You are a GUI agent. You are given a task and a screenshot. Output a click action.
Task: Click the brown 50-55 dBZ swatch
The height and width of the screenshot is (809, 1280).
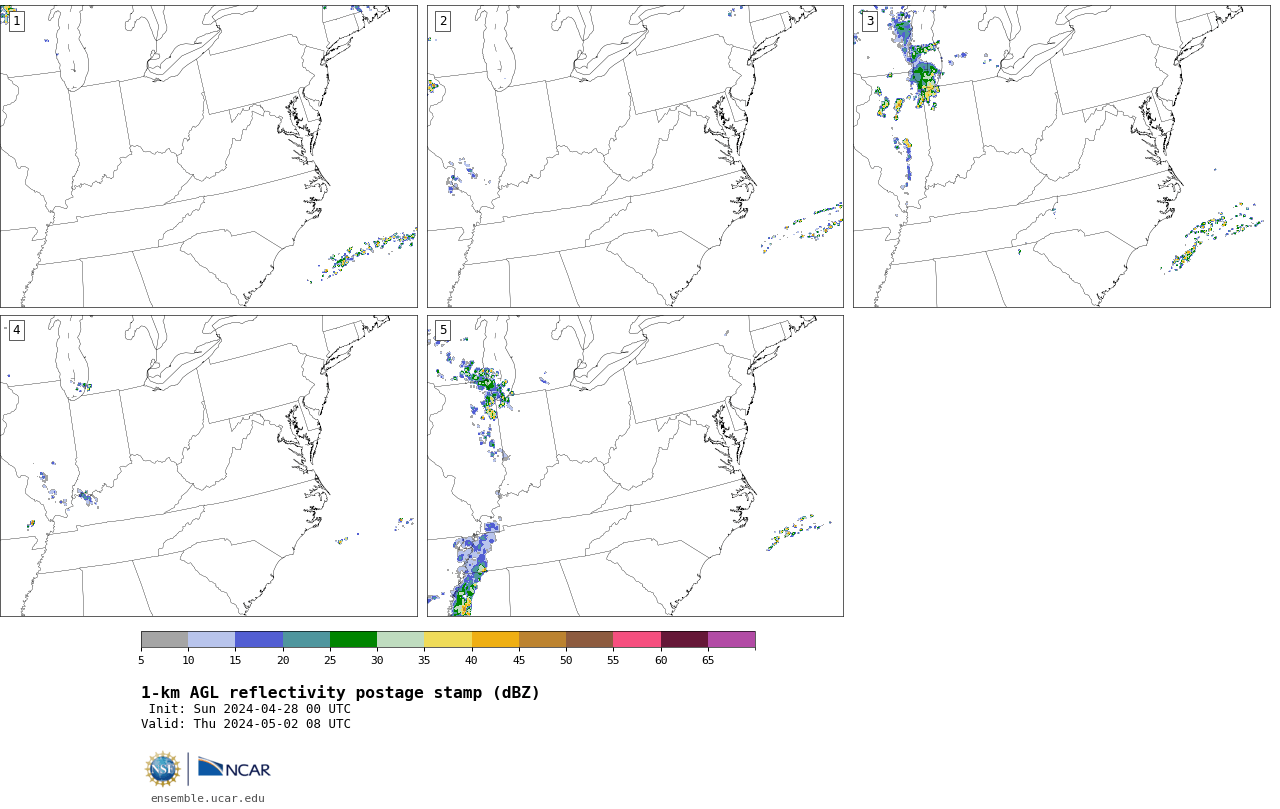click(589, 640)
